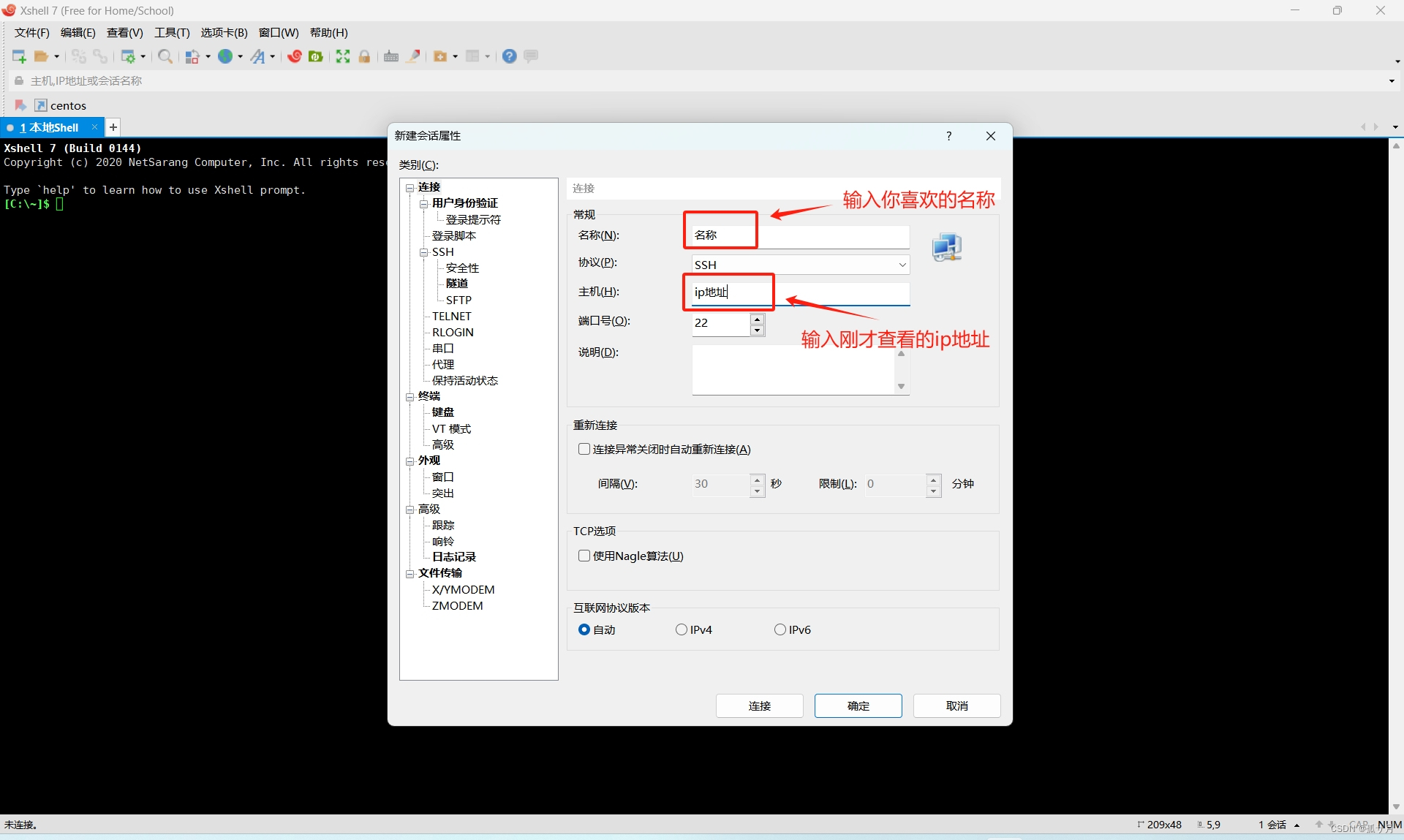
Task: Increase port number with up arrow
Action: [x=757, y=318]
